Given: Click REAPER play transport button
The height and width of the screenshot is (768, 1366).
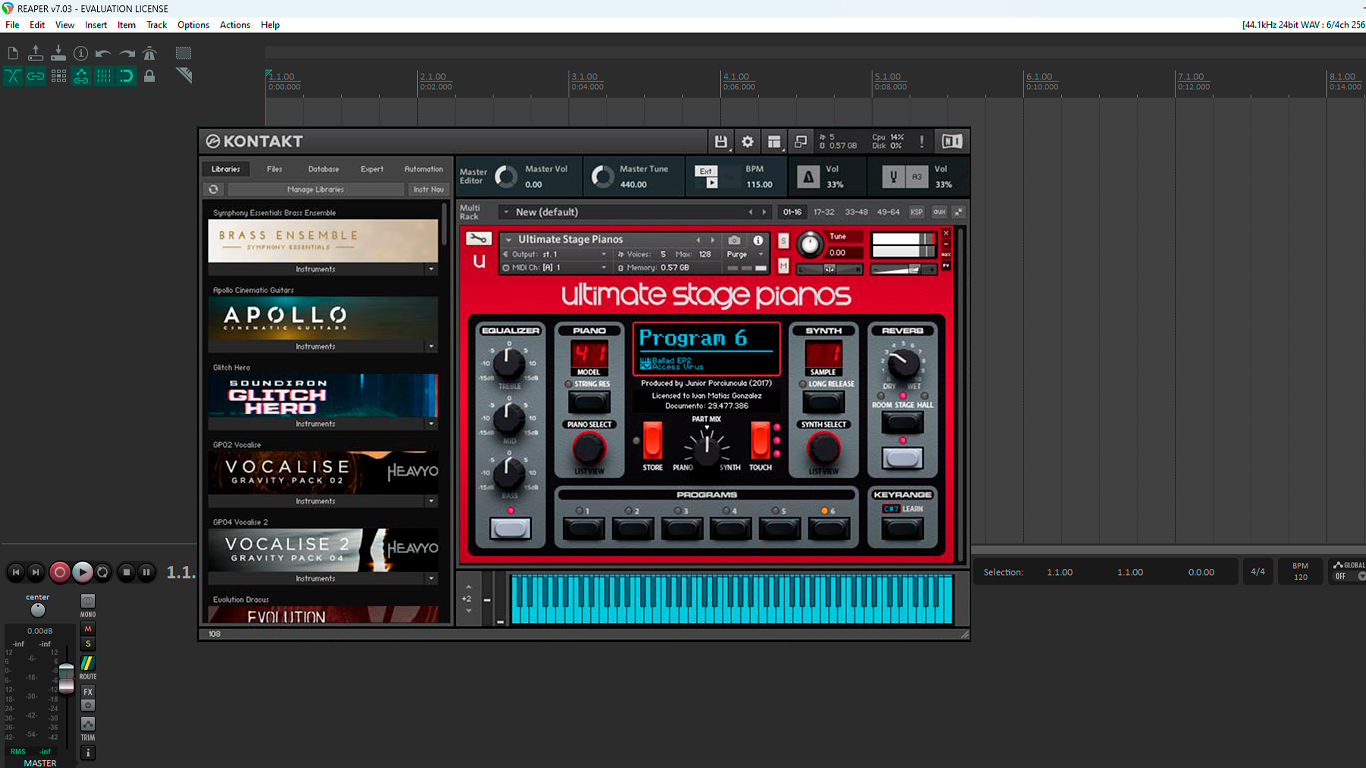Looking at the screenshot, I should [x=82, y=572].
